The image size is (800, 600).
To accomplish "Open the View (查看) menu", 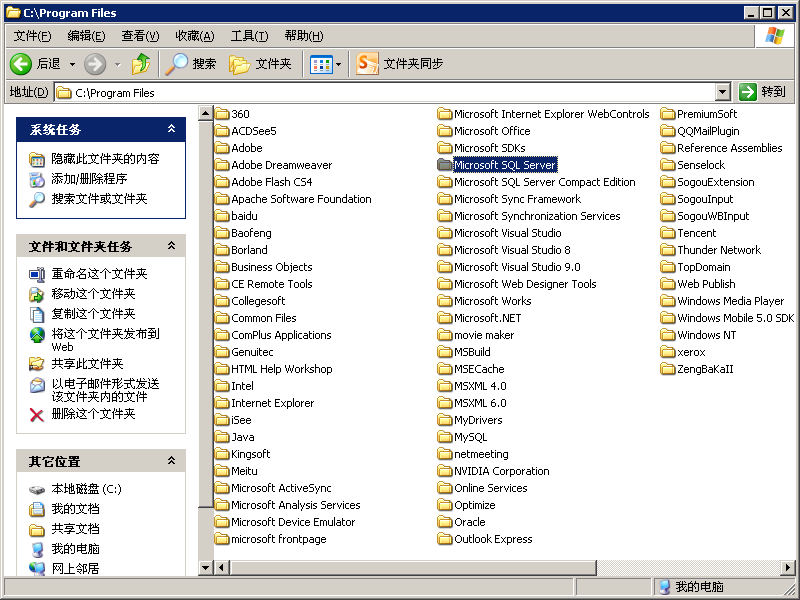I will 140,36.
